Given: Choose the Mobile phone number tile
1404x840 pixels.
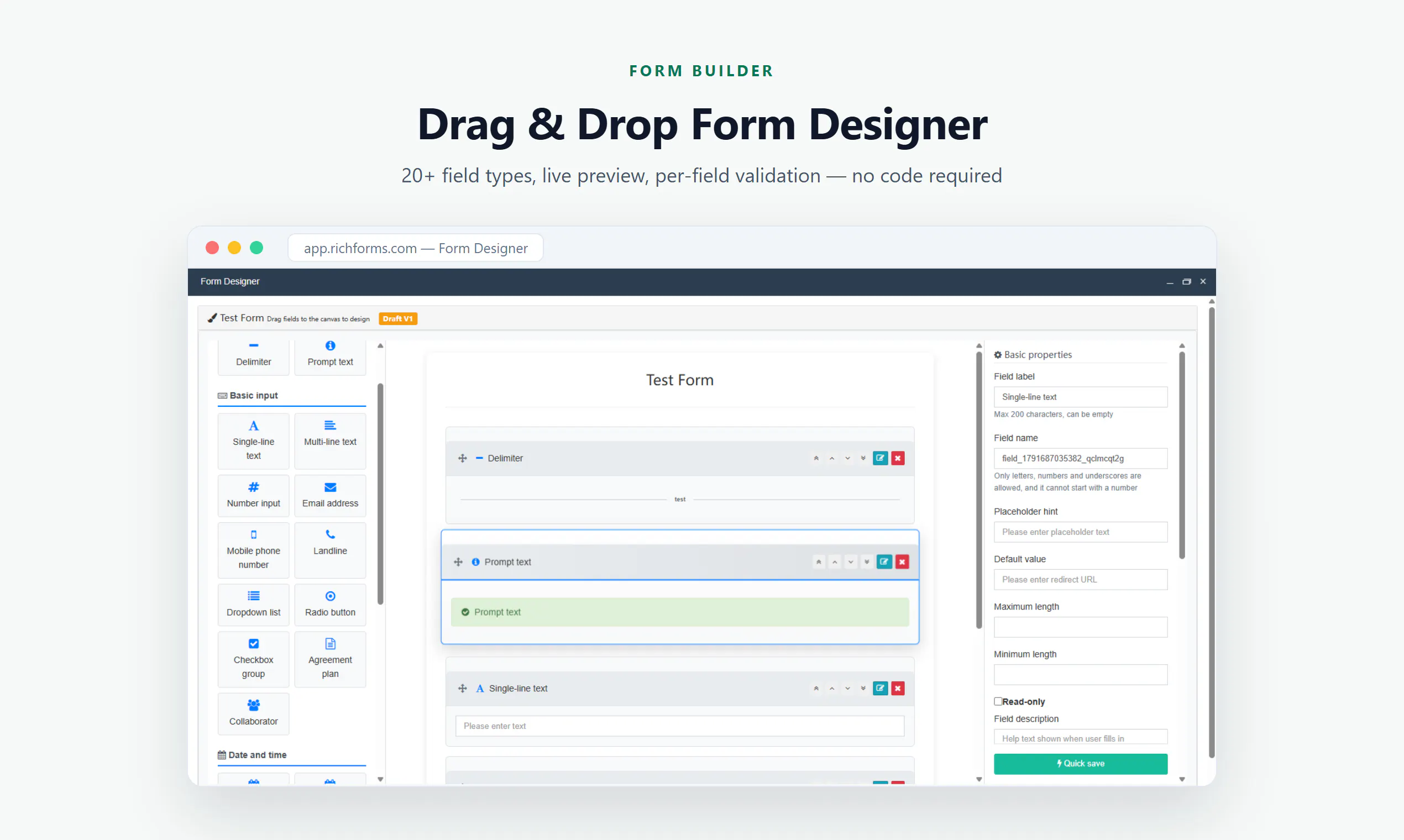Looking at the screenshot, I should (253, 550).
